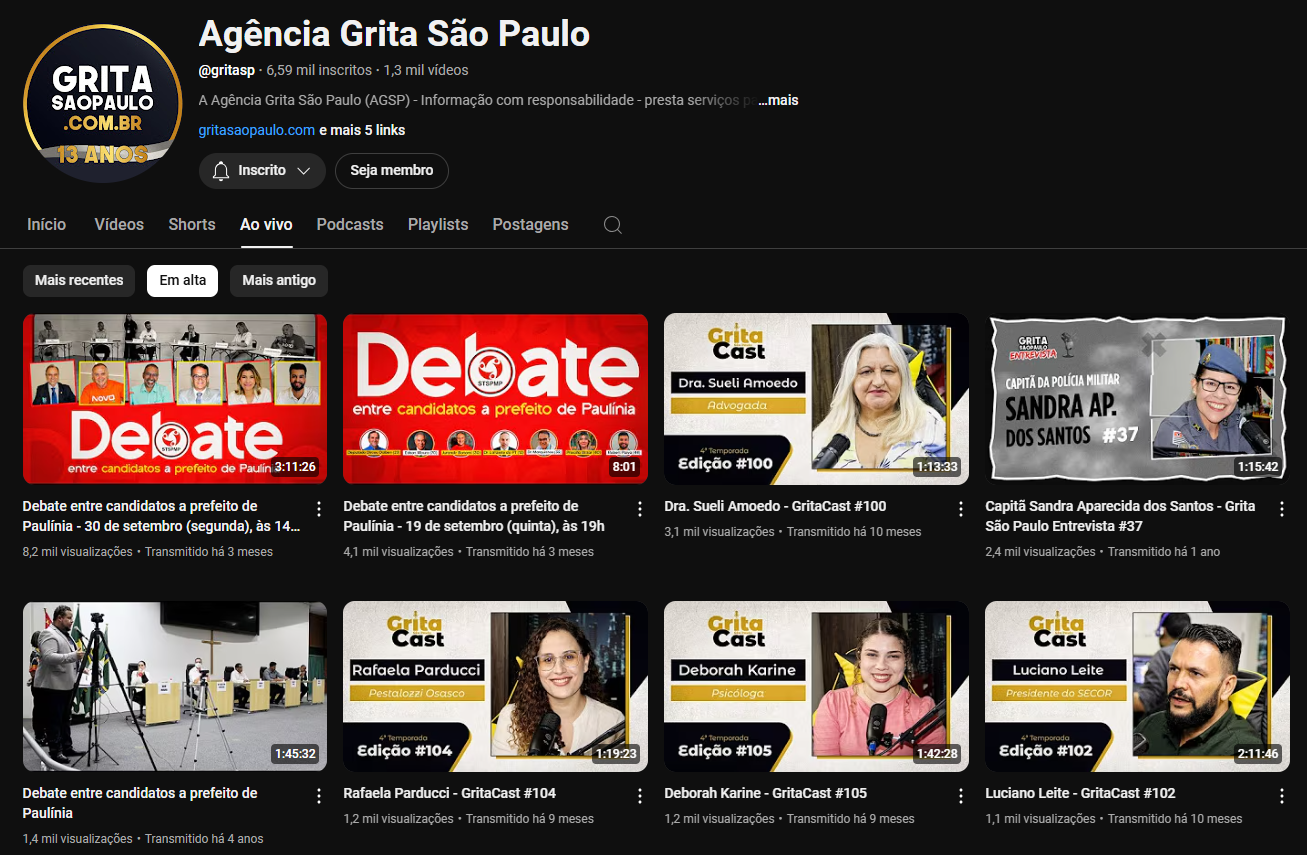The image size is (1307, 855).
Task: Play the GritaCast Edição #102 thumbnail
Action: click(1137, 687)
